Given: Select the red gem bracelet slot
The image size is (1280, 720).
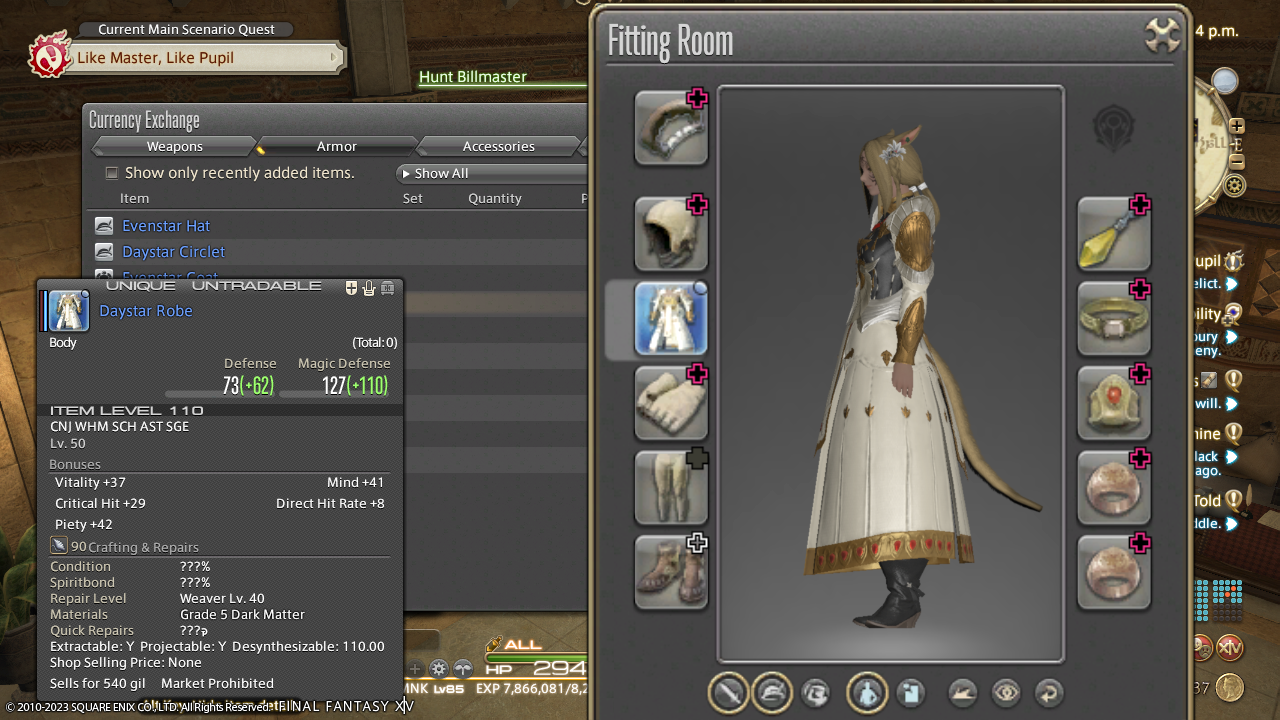Looking at the screenshot, I should (1113, 403).
